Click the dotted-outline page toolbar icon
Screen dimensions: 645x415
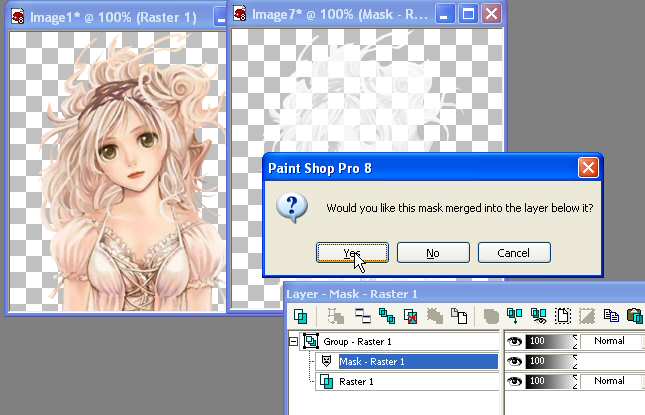(x=563, y=316)
